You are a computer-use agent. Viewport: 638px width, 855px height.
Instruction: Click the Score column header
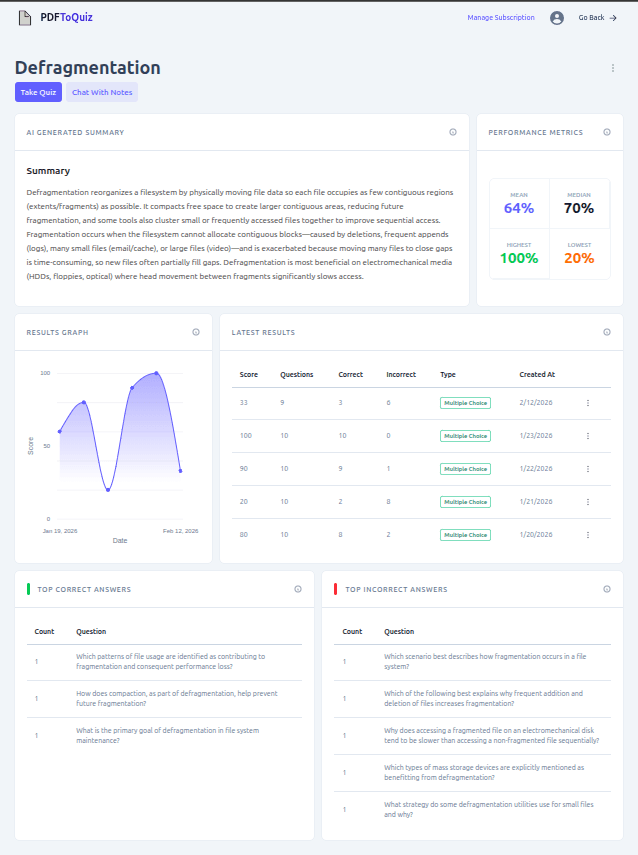[249, 374]
